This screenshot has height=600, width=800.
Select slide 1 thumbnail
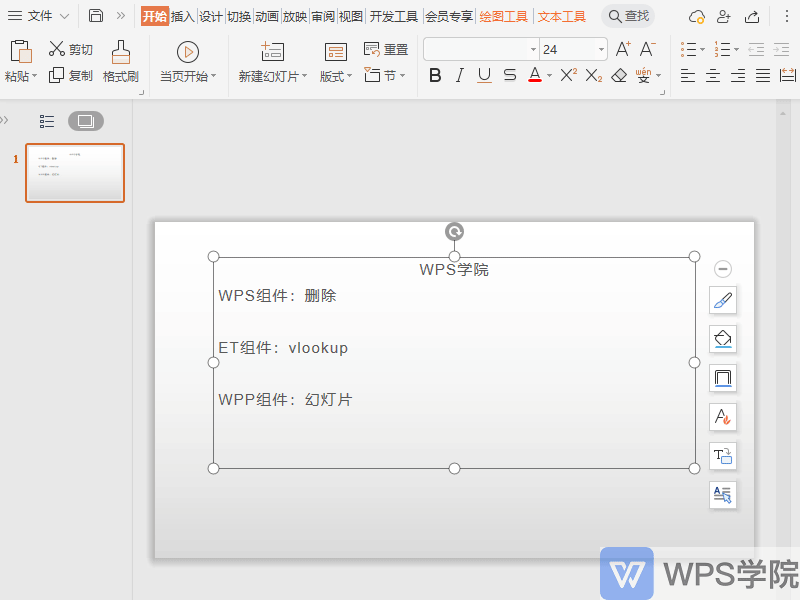coord(75,173)
